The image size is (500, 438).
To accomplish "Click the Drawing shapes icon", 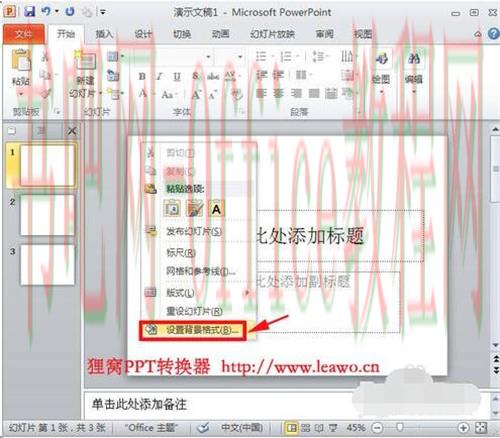I will coord(381,59).
